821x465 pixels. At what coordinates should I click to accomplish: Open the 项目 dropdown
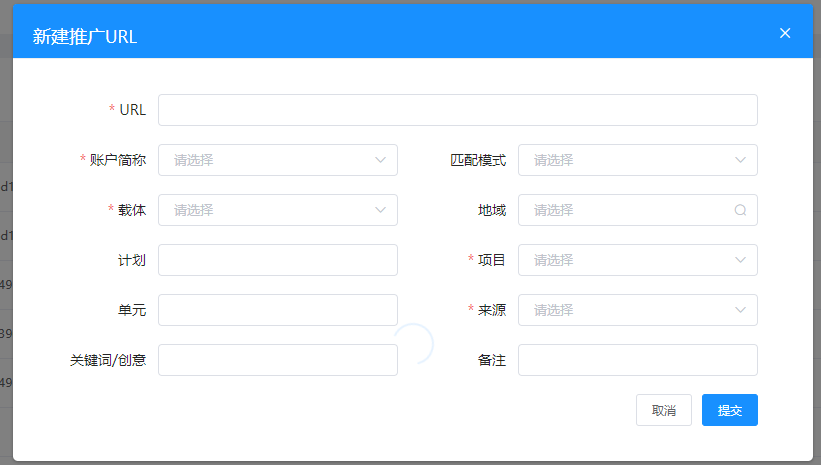[638, 260]
